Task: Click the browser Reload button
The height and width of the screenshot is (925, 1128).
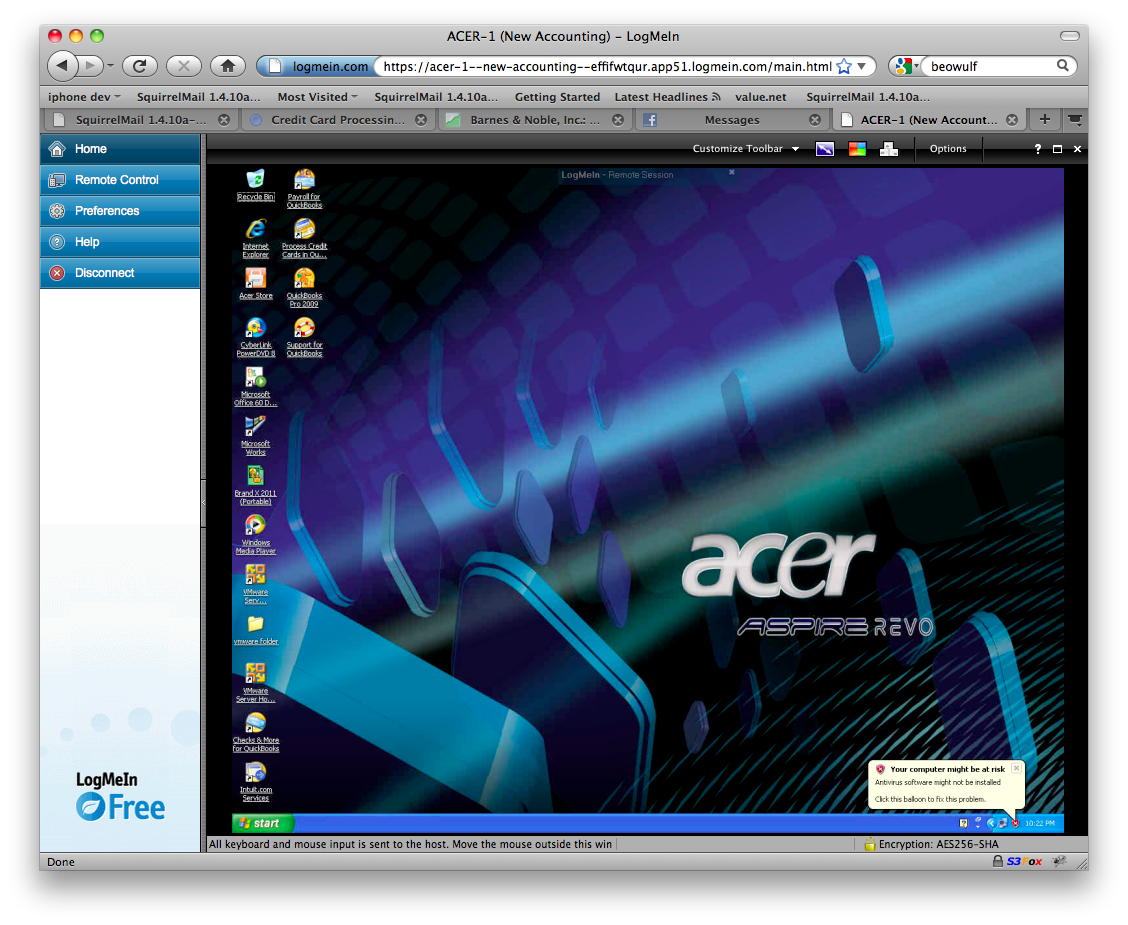Action: pos(140,66)
